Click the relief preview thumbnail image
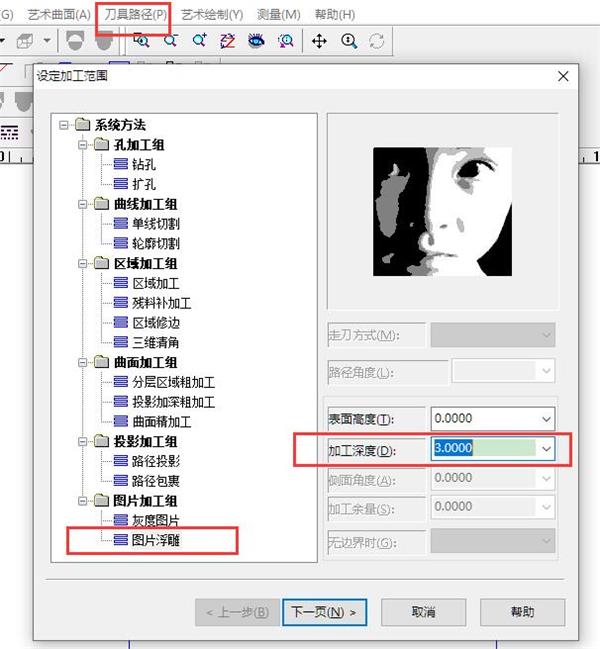The height and width of the screenshot is (649, 600). (x=442, y=212)
